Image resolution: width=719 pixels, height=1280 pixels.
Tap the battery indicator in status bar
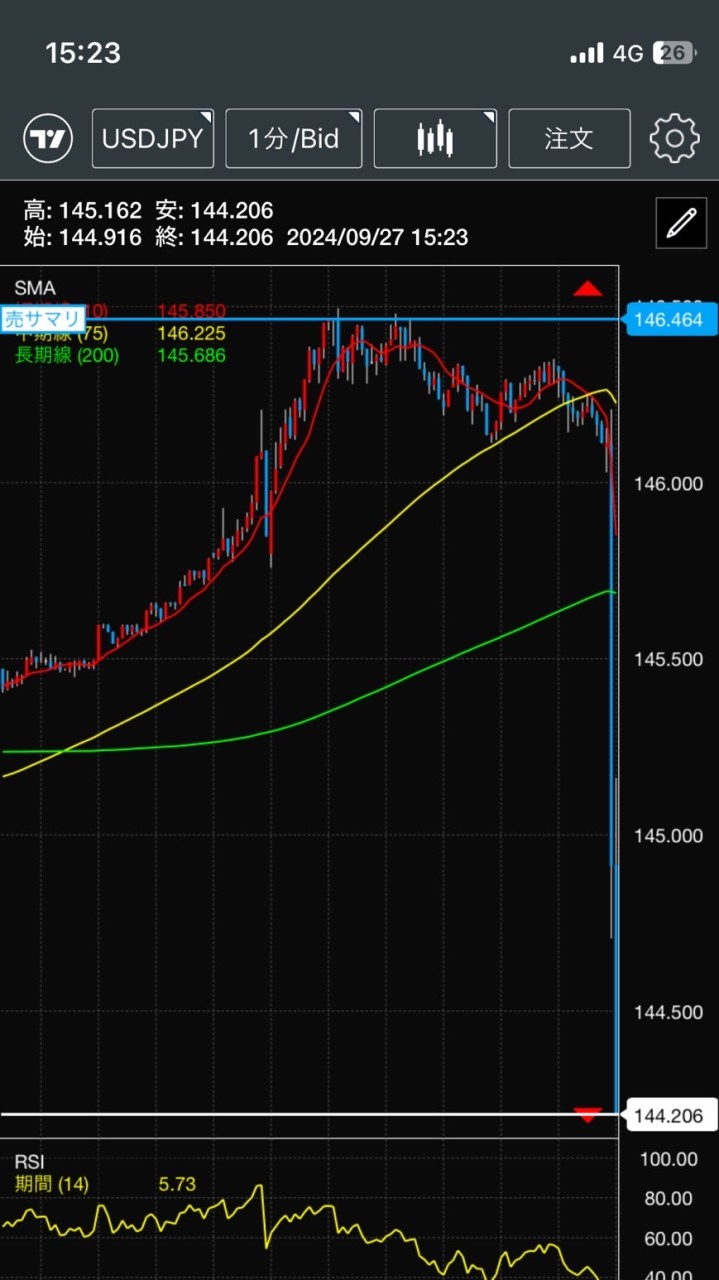674,53
